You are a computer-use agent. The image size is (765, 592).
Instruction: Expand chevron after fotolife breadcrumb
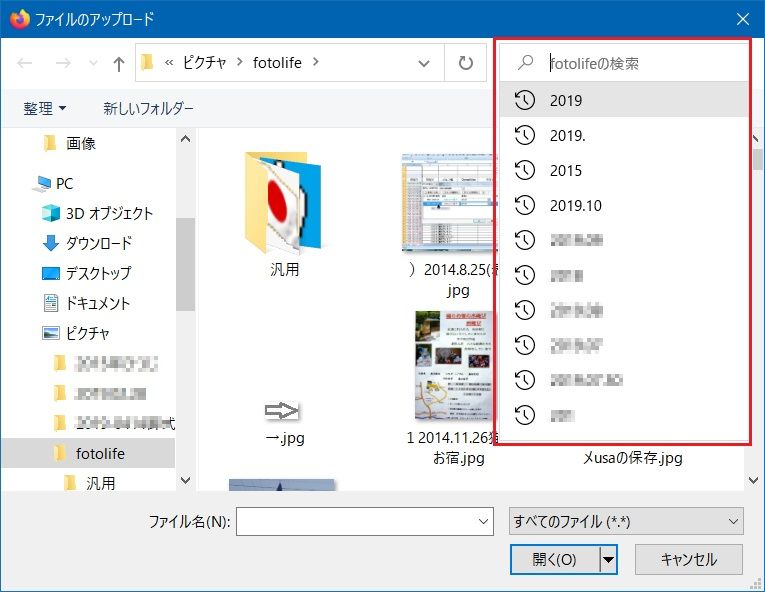point(315,62)
